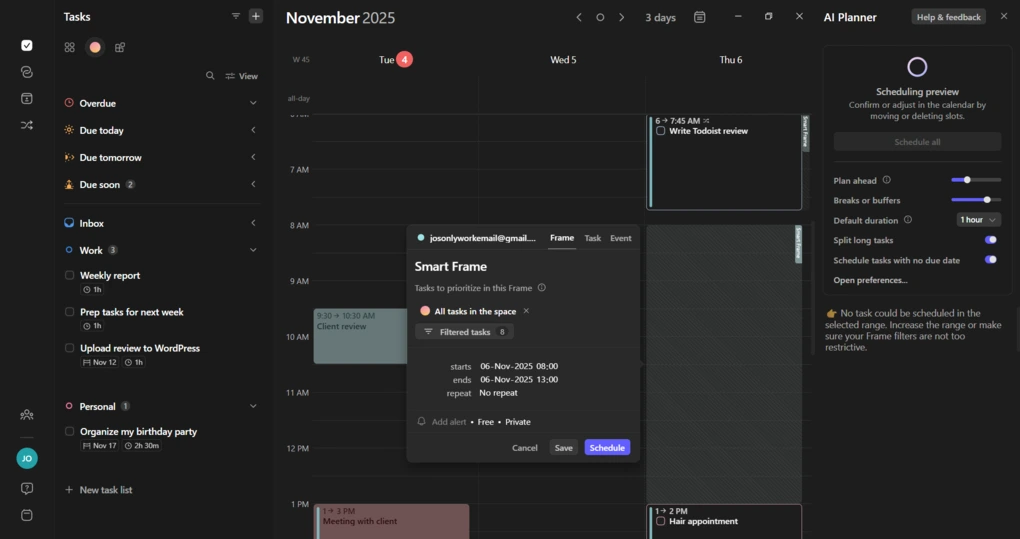Screen dimensions: 1020x539
Task: Check off Upload review to WordPress
Action: click(x=70, y=348)
